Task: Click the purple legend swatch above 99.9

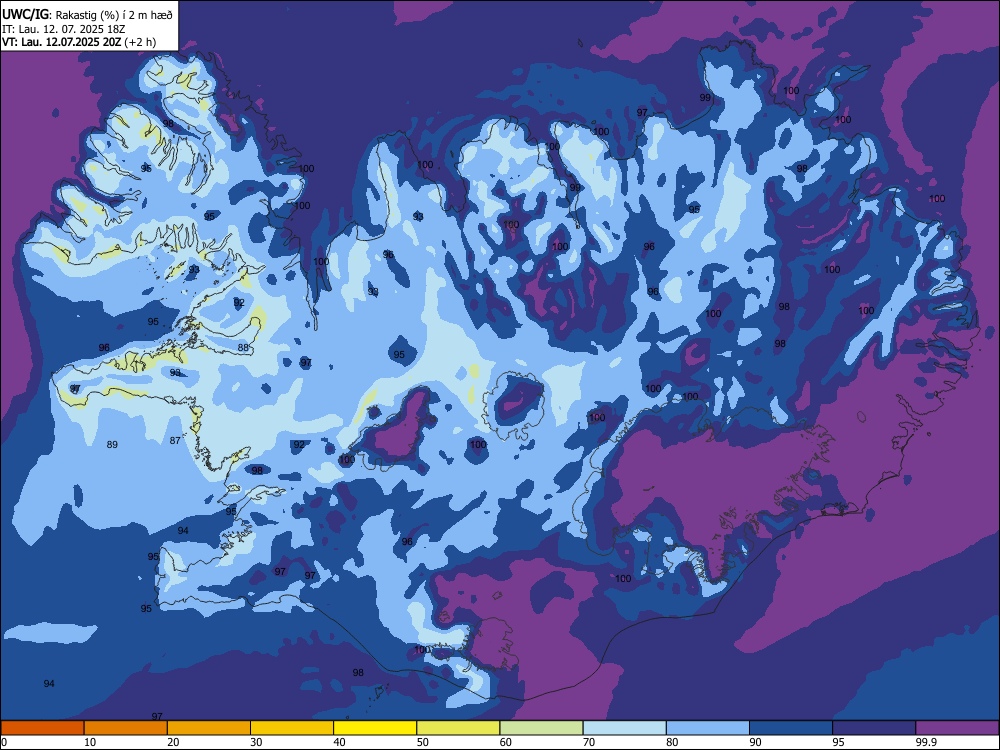Action: tap(957, 728)
